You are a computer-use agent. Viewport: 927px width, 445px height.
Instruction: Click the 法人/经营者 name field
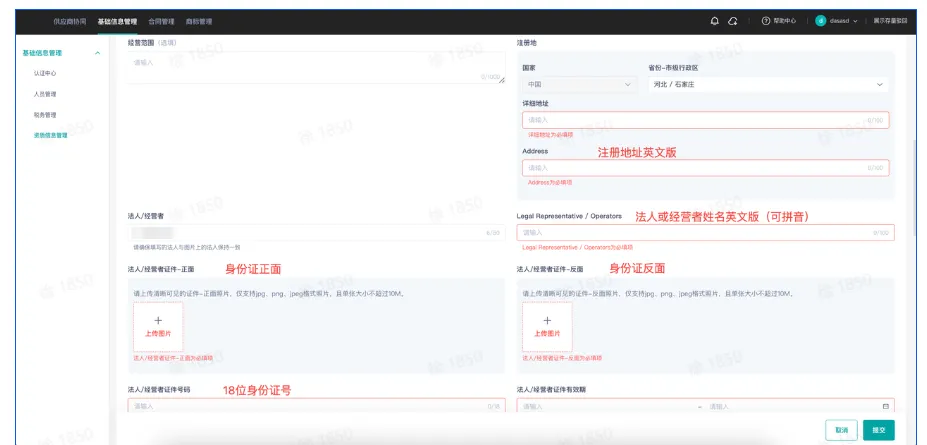(316, 233)
